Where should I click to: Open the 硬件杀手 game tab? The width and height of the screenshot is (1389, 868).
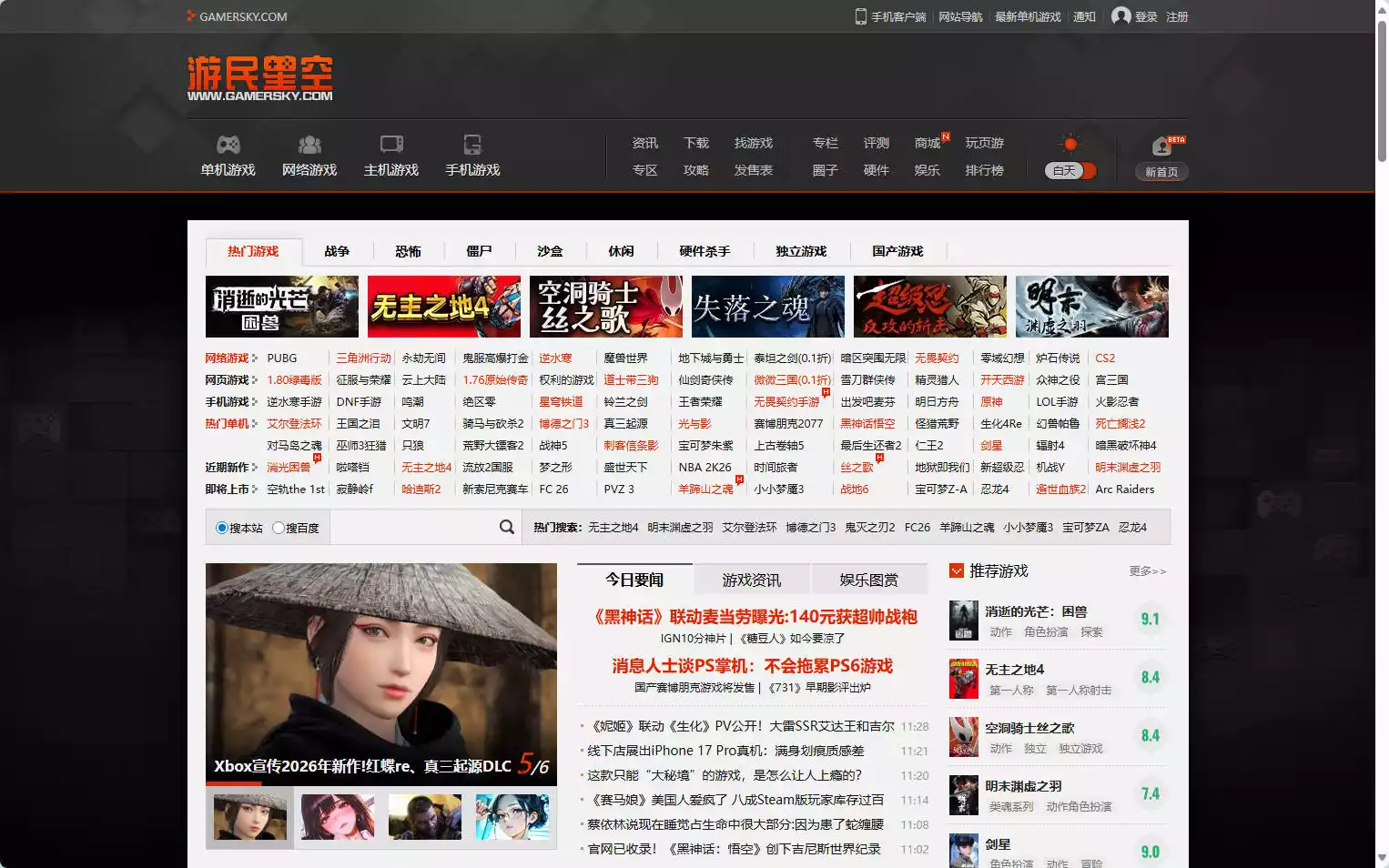705,251
